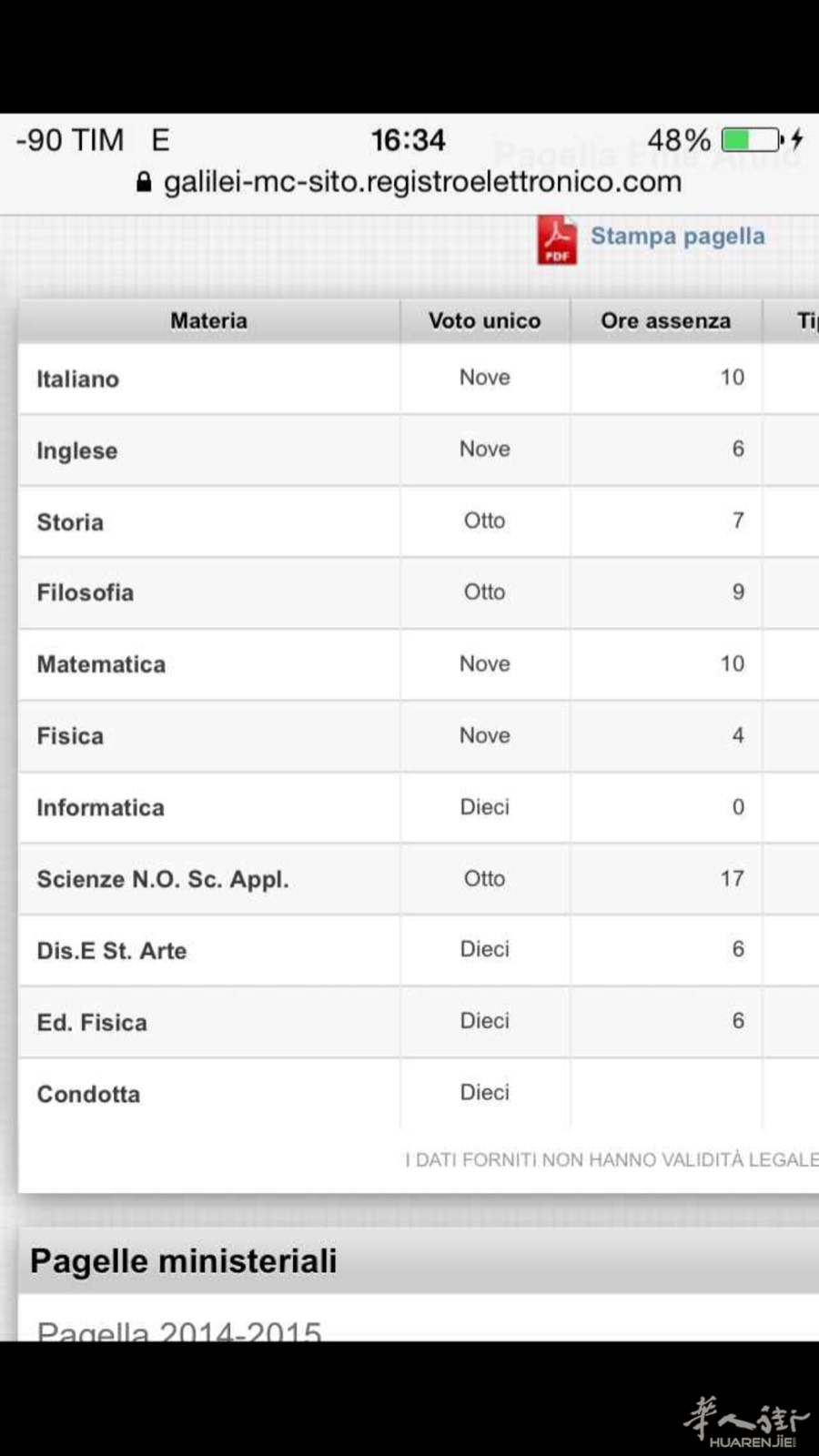Click the red PDF icon
Viewport: 819px width, 1456px height.
coord(556,239)
